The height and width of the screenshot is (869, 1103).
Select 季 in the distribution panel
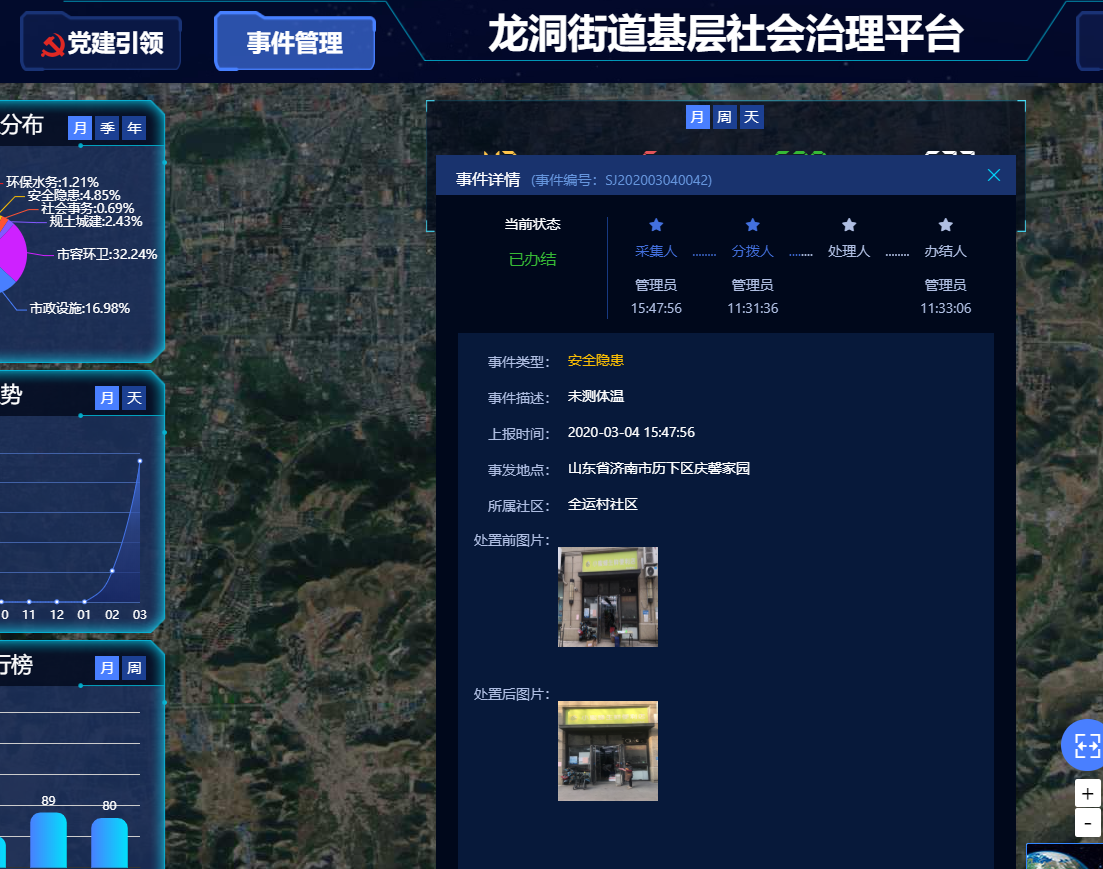click(x=107, y=128)
